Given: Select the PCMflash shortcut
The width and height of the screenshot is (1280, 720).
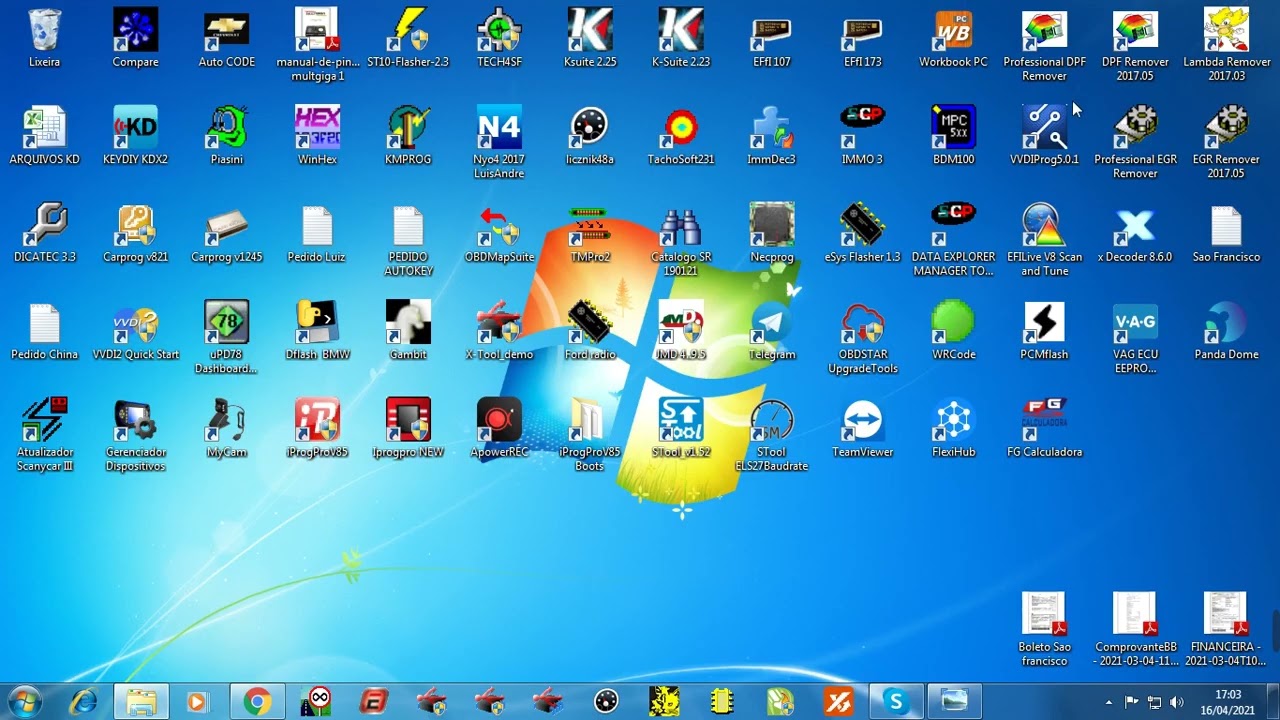Looking at the screenshot, I should 1044,322.
